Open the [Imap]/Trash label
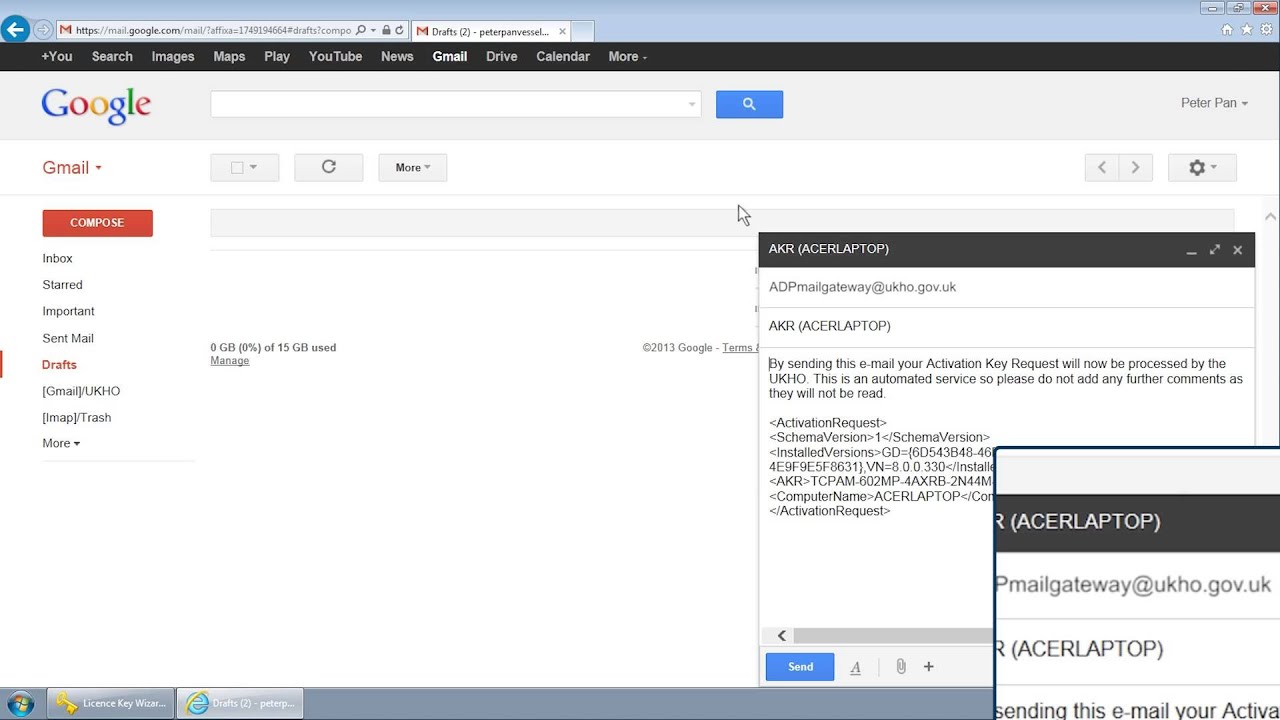Viewport: 1280px width, 720px height. [x=77, y=417]
